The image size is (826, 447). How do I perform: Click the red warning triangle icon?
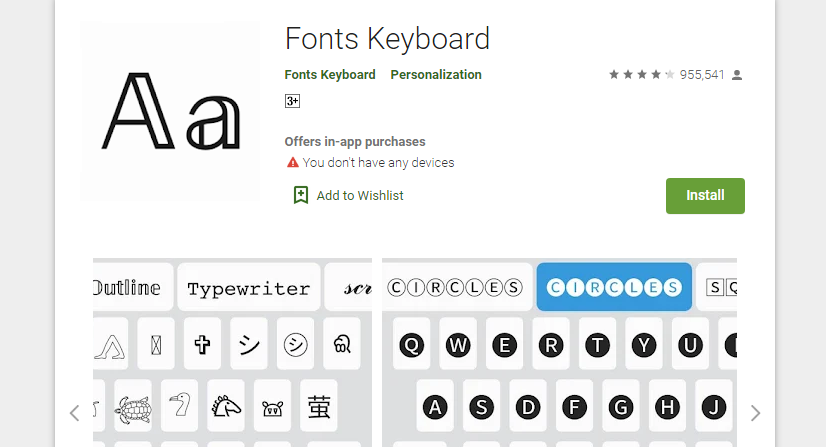pyautogui.click(x=292, y=162)
